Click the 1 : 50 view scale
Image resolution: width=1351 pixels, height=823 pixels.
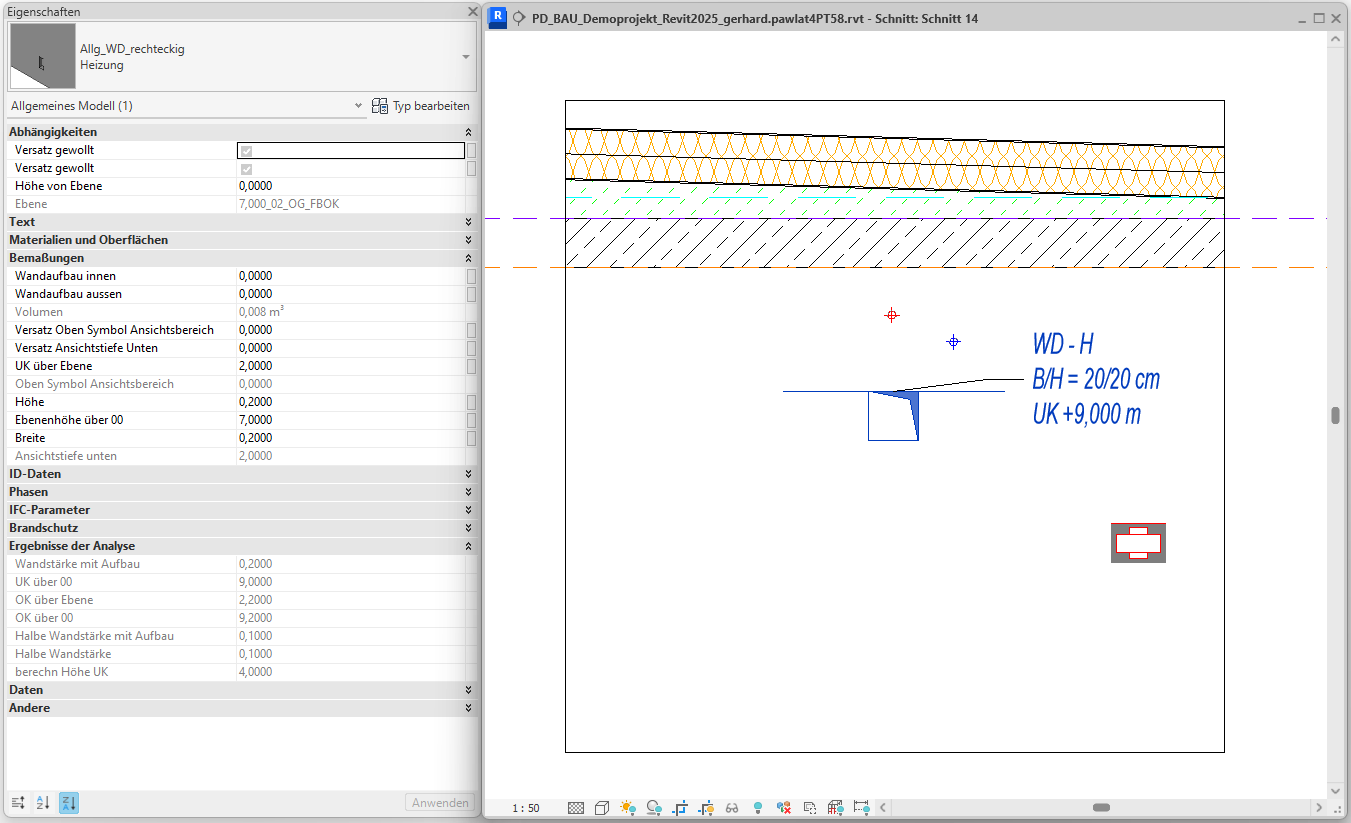click(x=525, y=808)
